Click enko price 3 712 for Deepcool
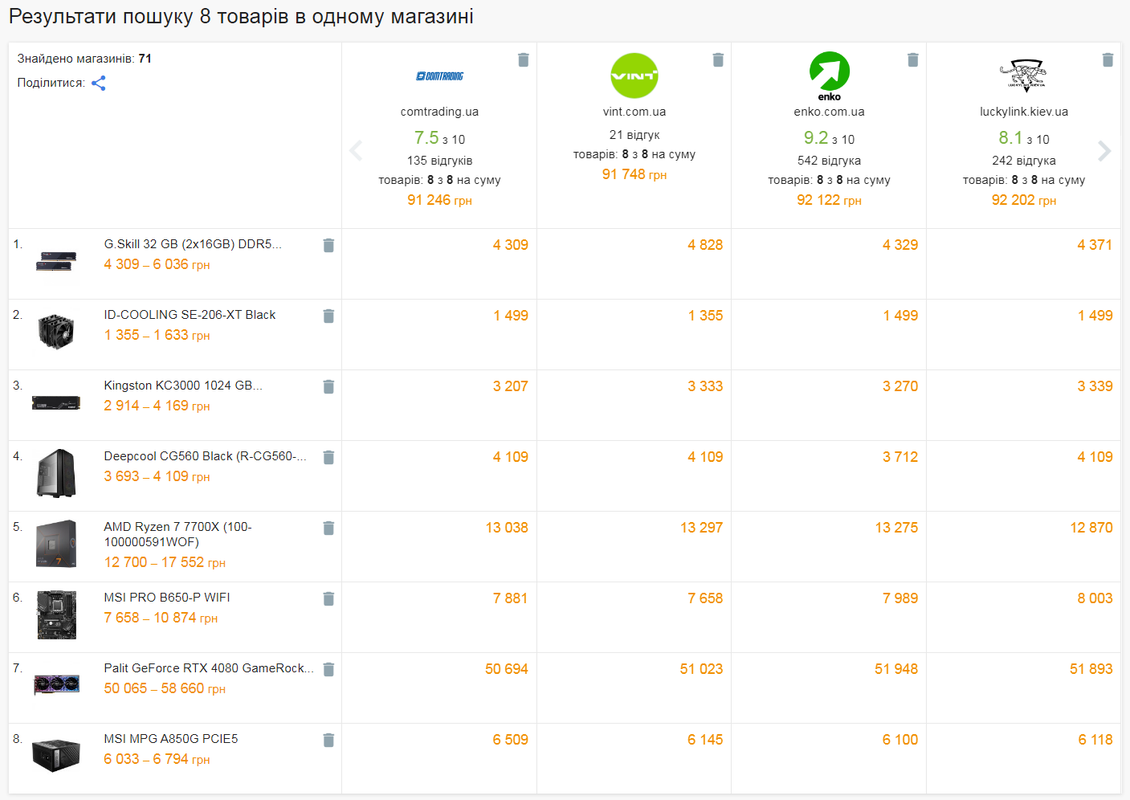Image resolution: width=1130 pixels, height=800 pixels. (x=900, y=457)
